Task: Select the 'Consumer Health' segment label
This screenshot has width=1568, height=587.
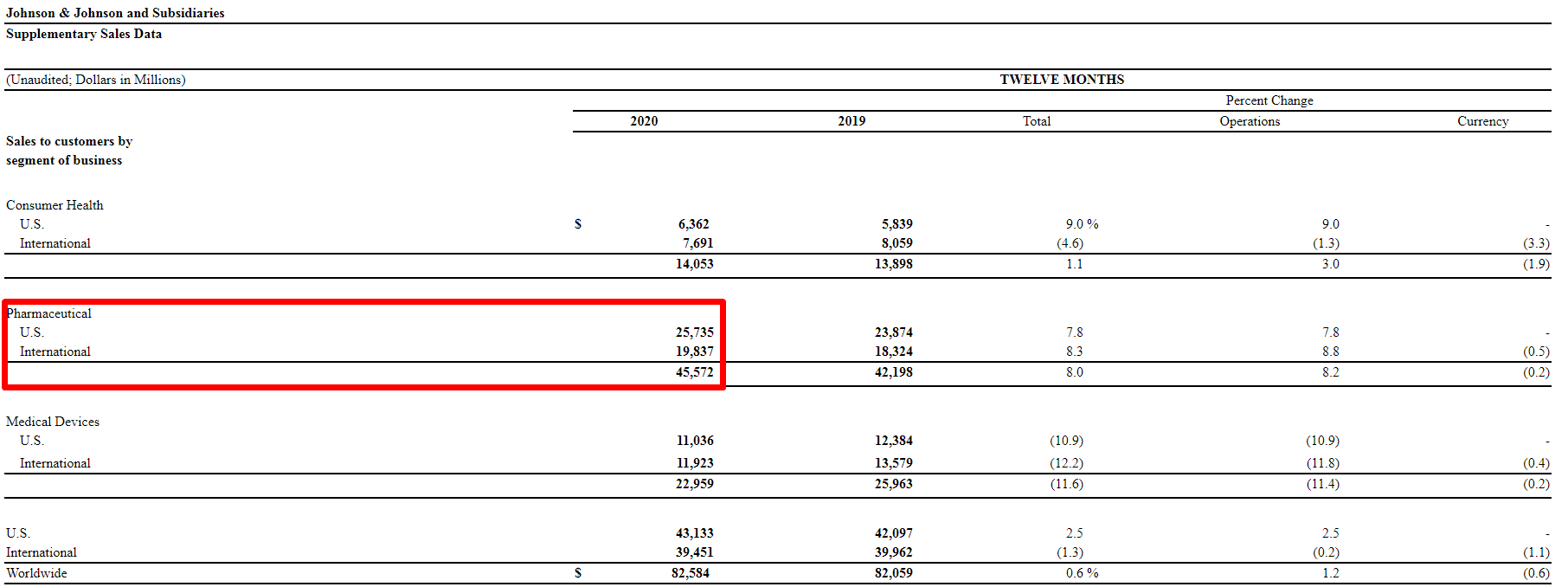Action: [55, 205]
